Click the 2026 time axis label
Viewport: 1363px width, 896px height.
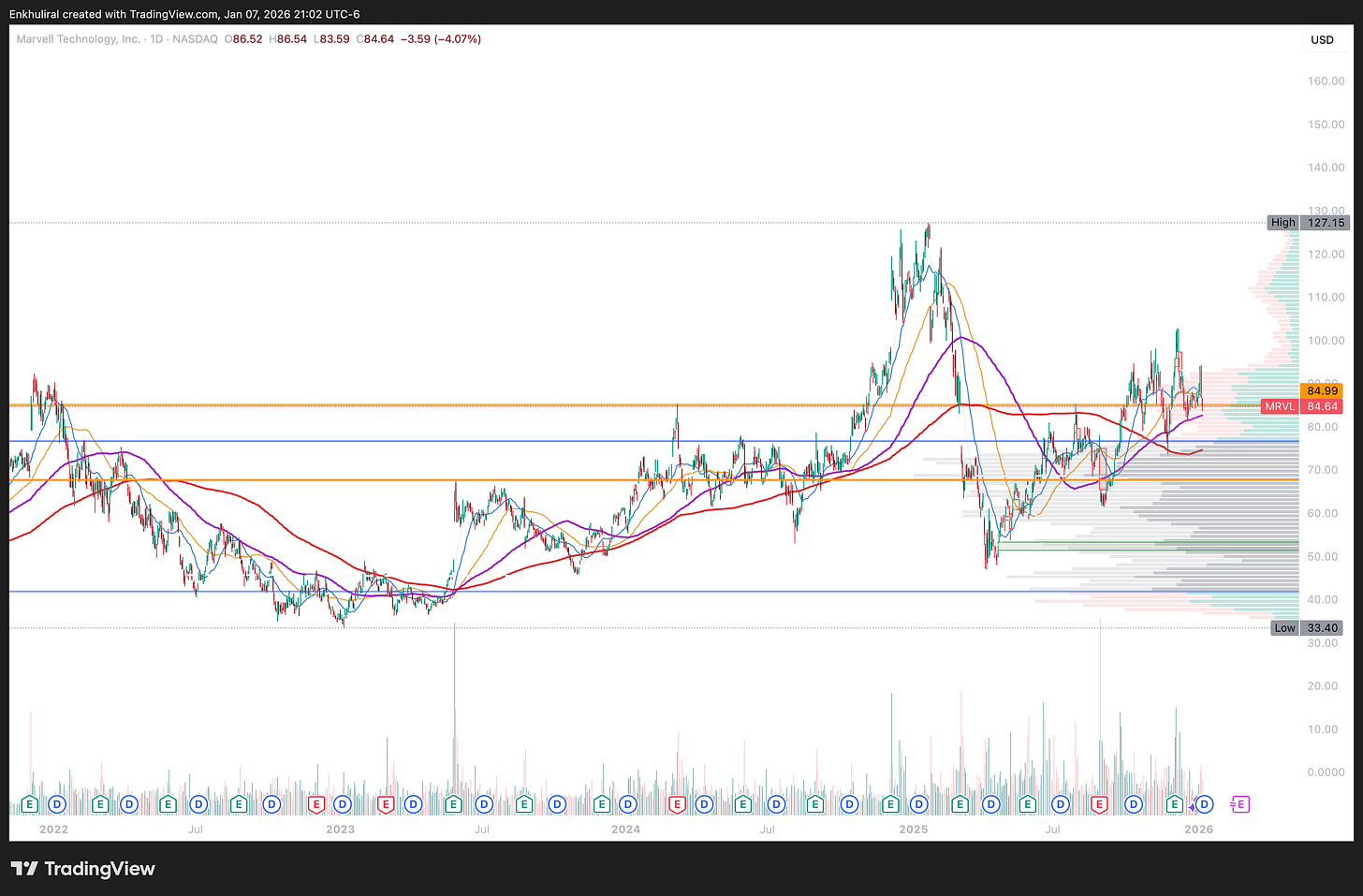point(1198,830)
